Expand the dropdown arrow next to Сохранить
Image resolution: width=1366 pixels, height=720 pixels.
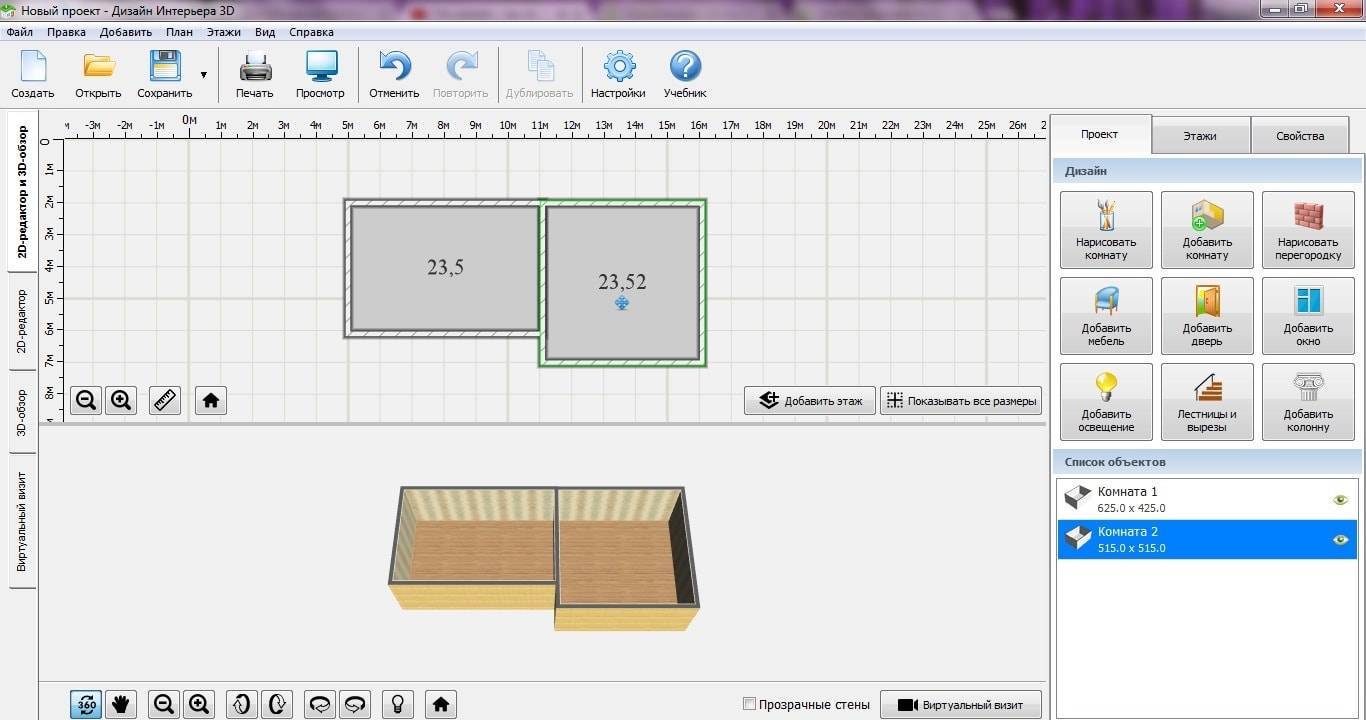tap(204, 75)
